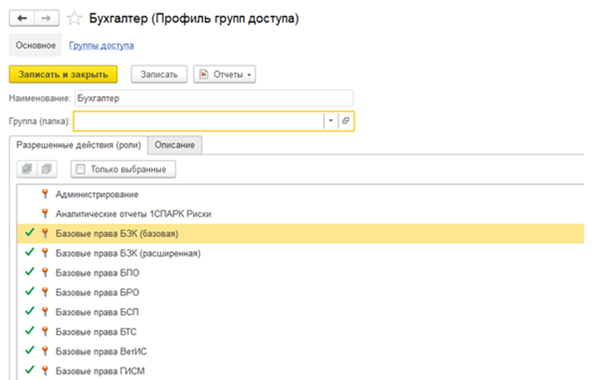Select the Базовые права ГИСМ row
The height and width of the screenshot is (380, 601).
(x=300, y=371)
